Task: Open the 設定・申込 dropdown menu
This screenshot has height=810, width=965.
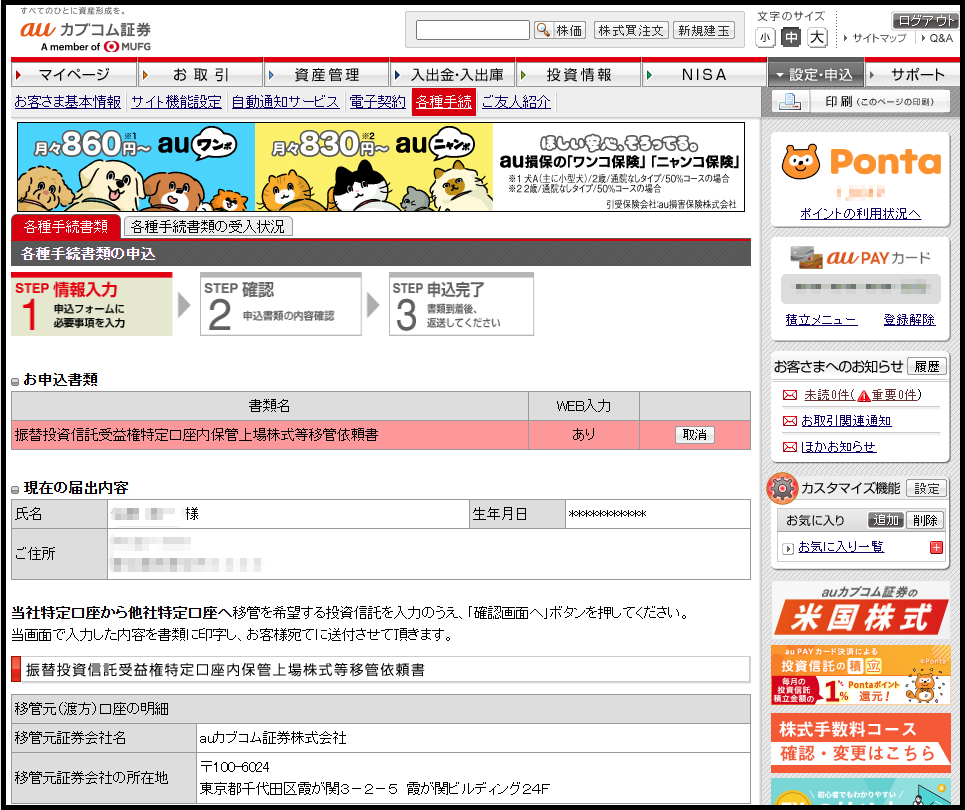Action: (814, 75)
